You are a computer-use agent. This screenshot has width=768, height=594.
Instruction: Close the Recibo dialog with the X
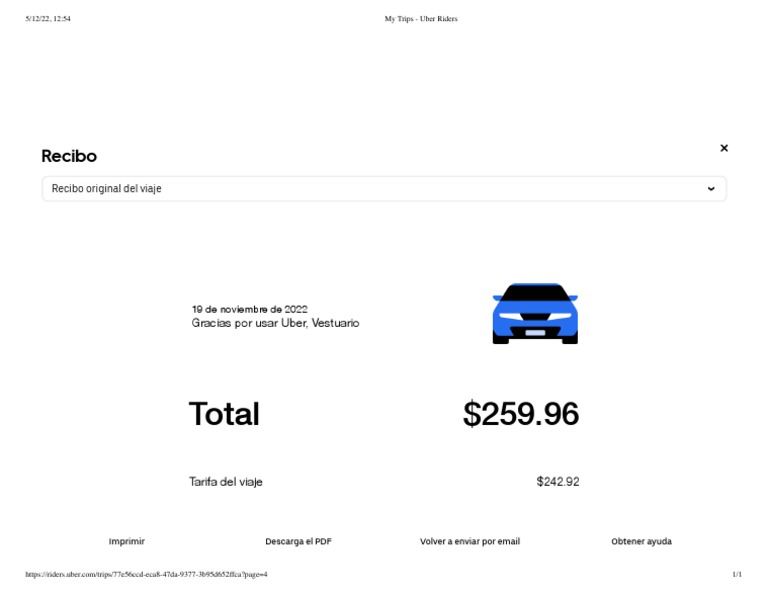[x=724, y=148]
